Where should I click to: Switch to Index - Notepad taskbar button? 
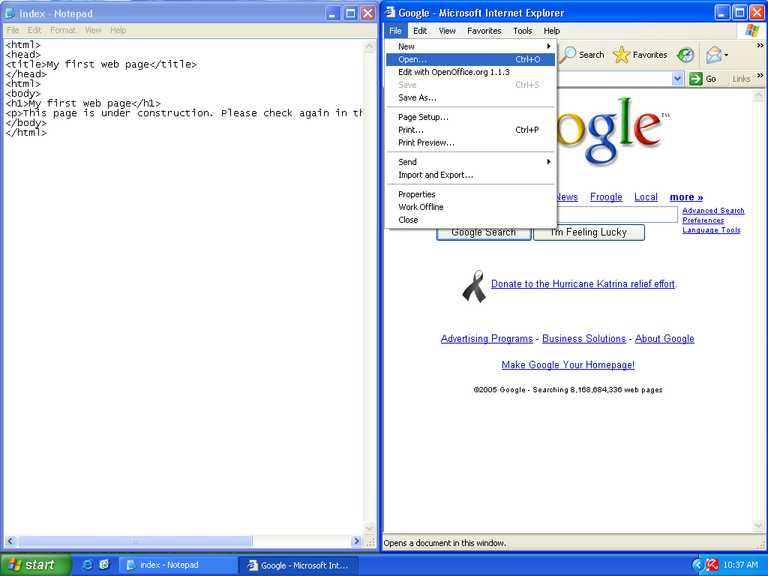click(178, 565)
